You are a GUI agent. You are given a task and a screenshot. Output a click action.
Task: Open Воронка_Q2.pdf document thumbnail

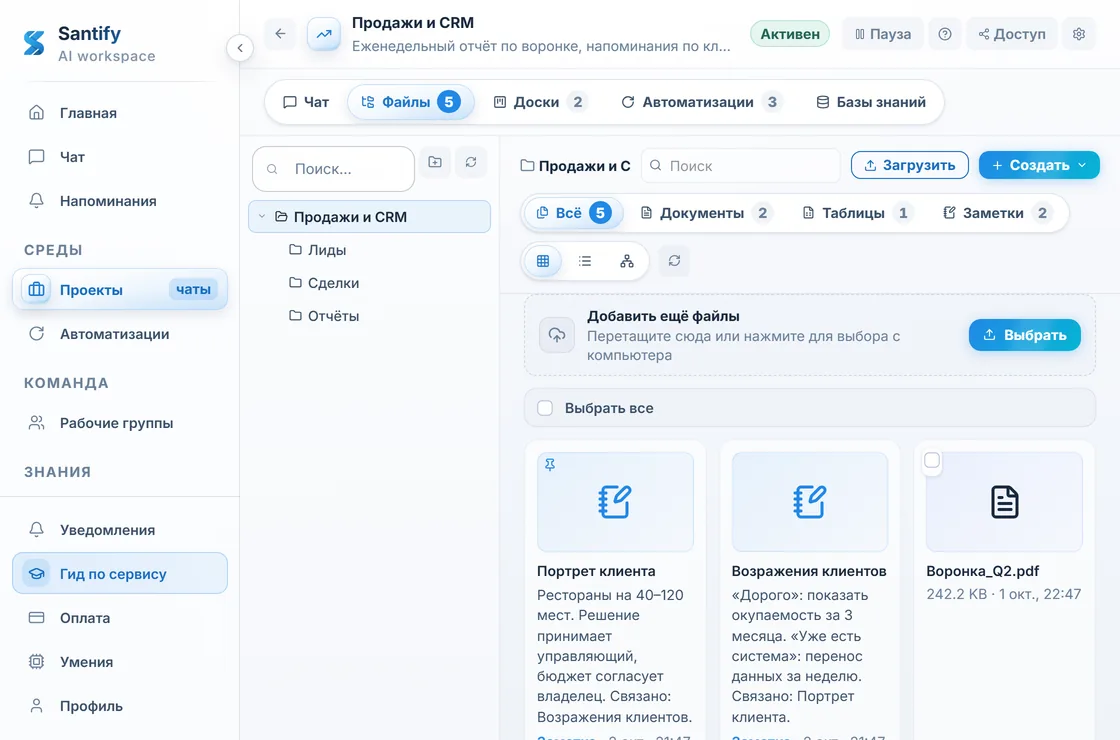tap(1004, 501)
